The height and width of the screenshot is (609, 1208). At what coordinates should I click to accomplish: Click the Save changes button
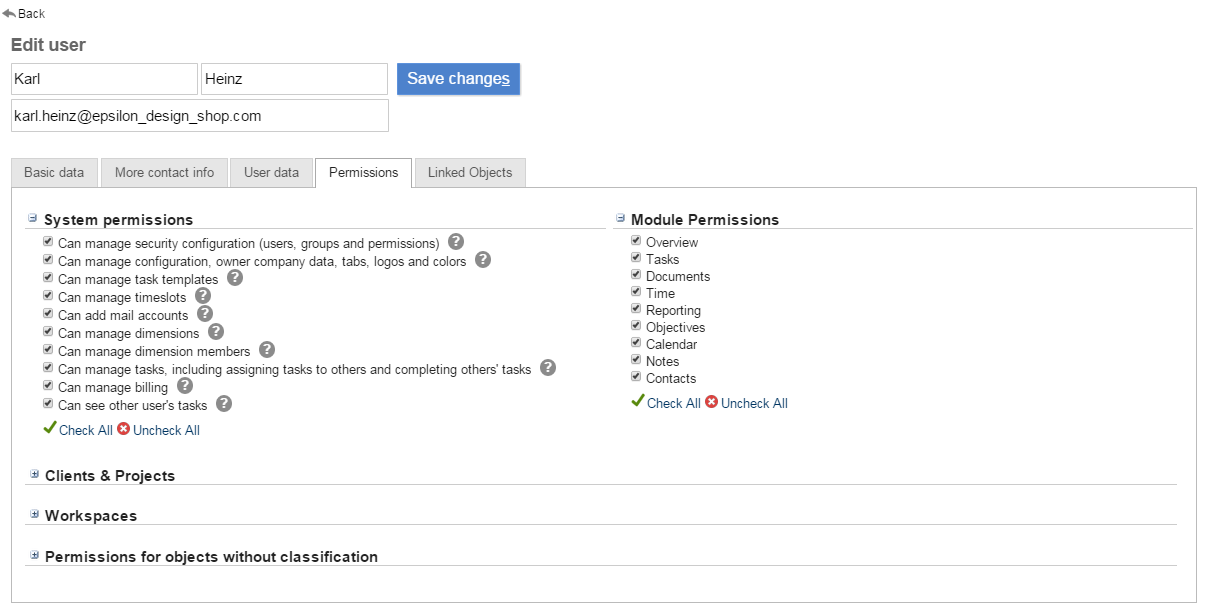pyautogui.click(x=458, y=79)
